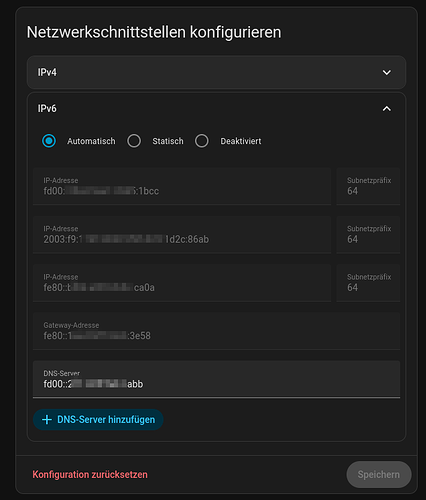Select the Automatisch radio button
Image resolution: width=426 pixels, height=500 pixels.
click(x=49, y=141)
